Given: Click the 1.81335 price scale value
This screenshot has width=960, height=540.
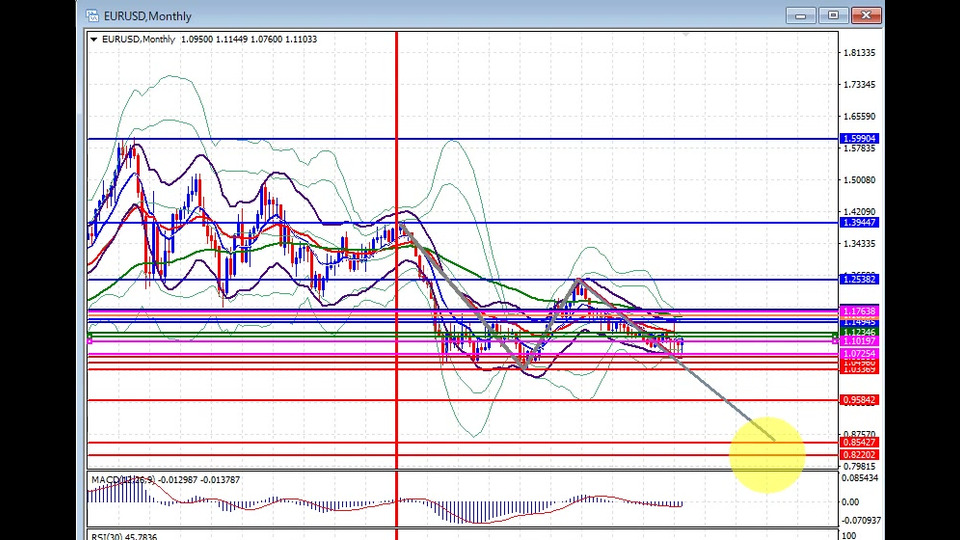Looking at the screenshot, I should coord(859,53).
